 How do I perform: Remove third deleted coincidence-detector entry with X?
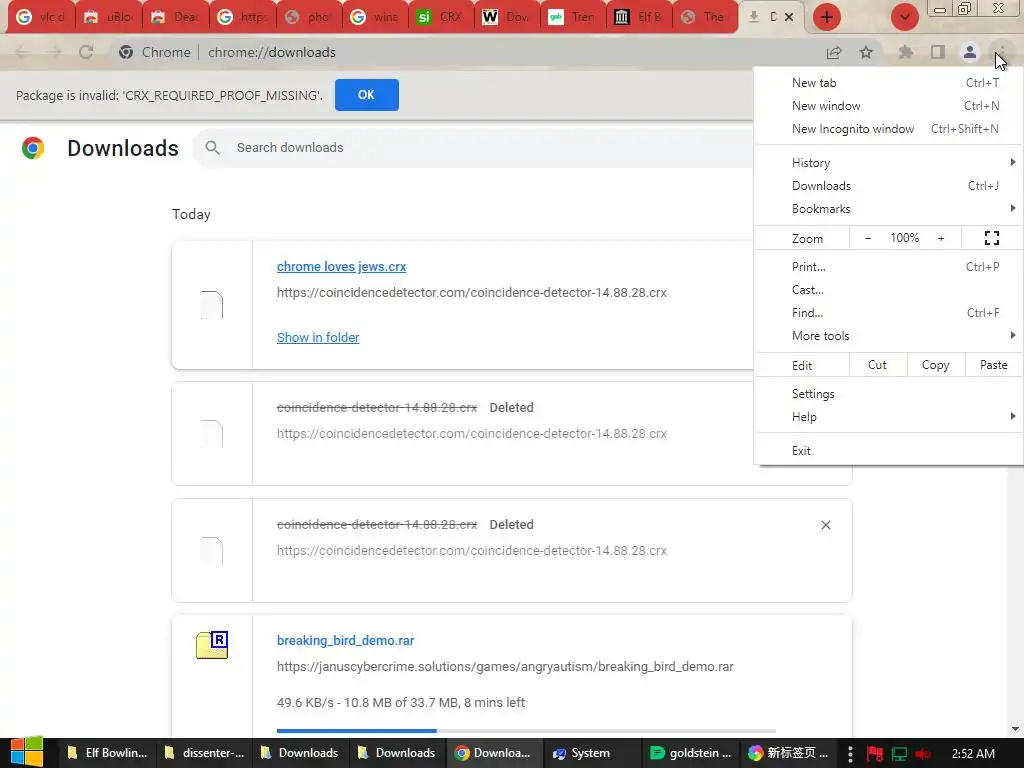825,525
